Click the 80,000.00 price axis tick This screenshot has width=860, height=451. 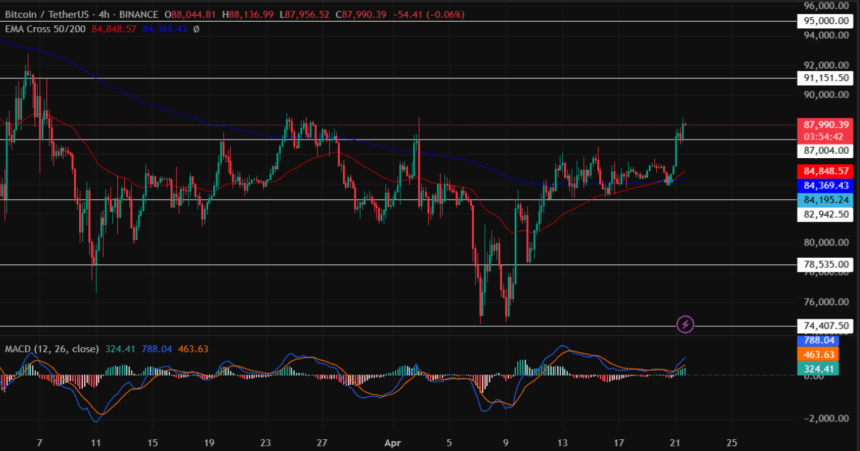[826, 243]
